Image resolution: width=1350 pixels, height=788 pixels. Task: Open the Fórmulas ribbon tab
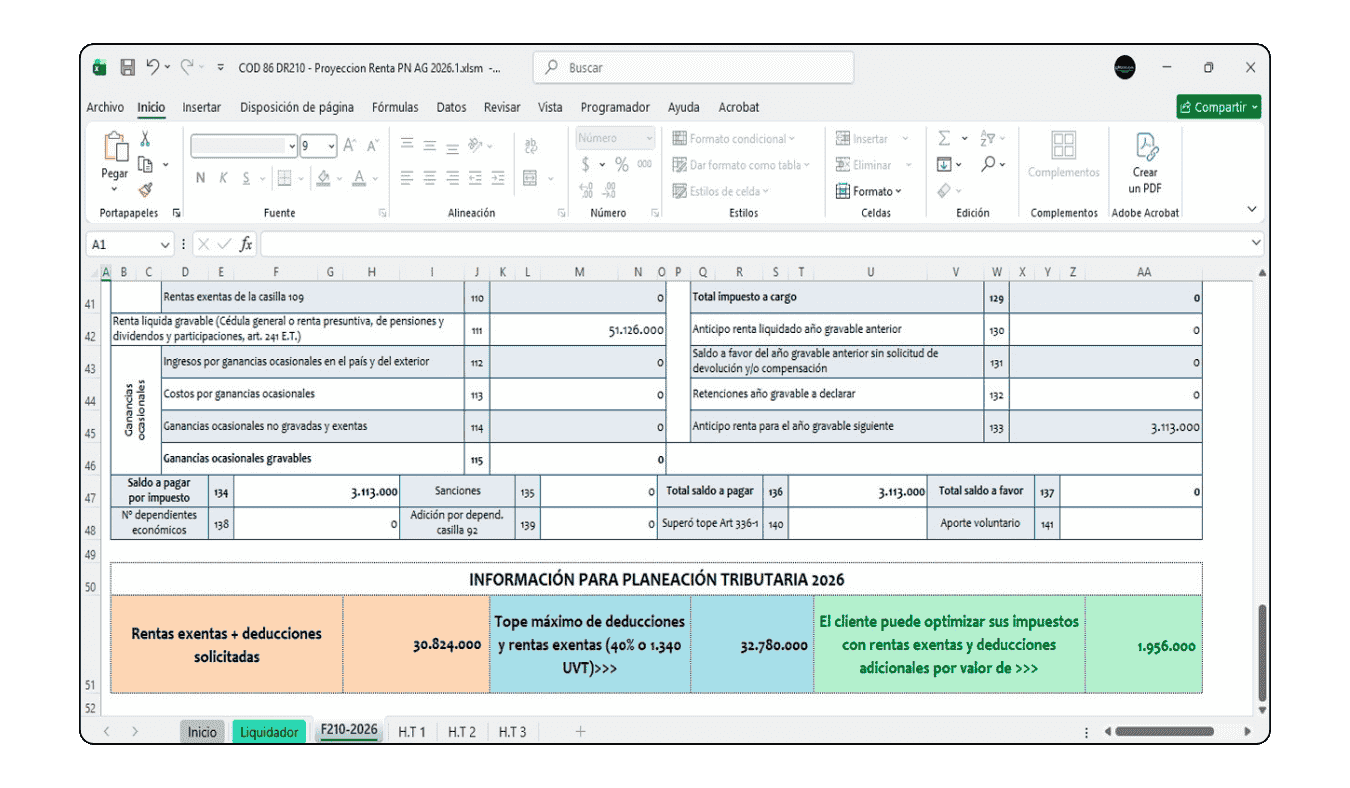coord(394,107)
